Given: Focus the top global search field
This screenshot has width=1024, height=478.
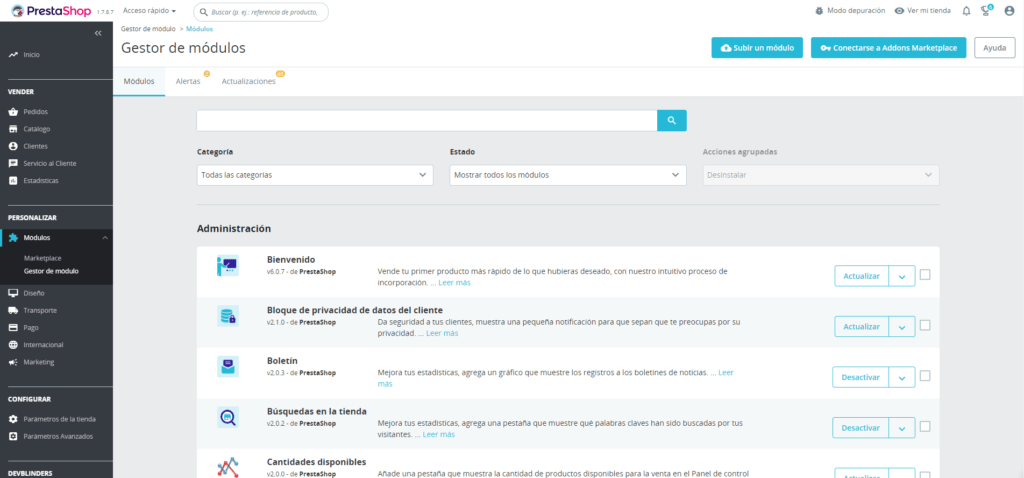Looking at the screenshot, I should (x=261, y=12).
